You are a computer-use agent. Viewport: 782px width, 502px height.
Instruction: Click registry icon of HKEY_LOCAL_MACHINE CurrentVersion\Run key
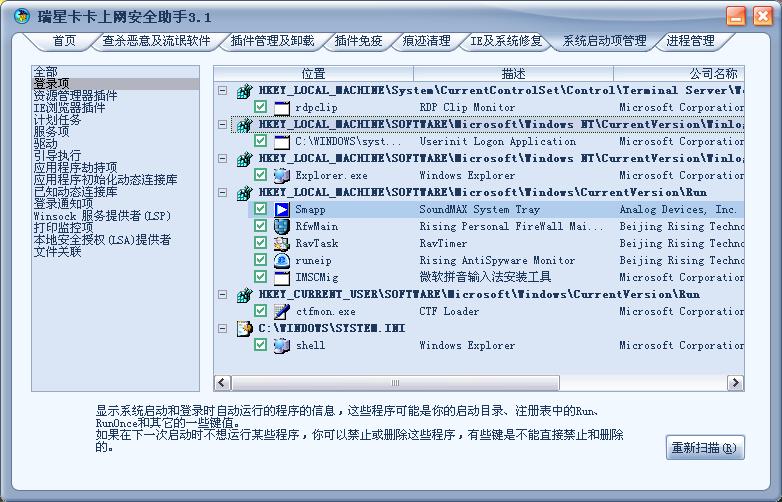tap(244, 193)
